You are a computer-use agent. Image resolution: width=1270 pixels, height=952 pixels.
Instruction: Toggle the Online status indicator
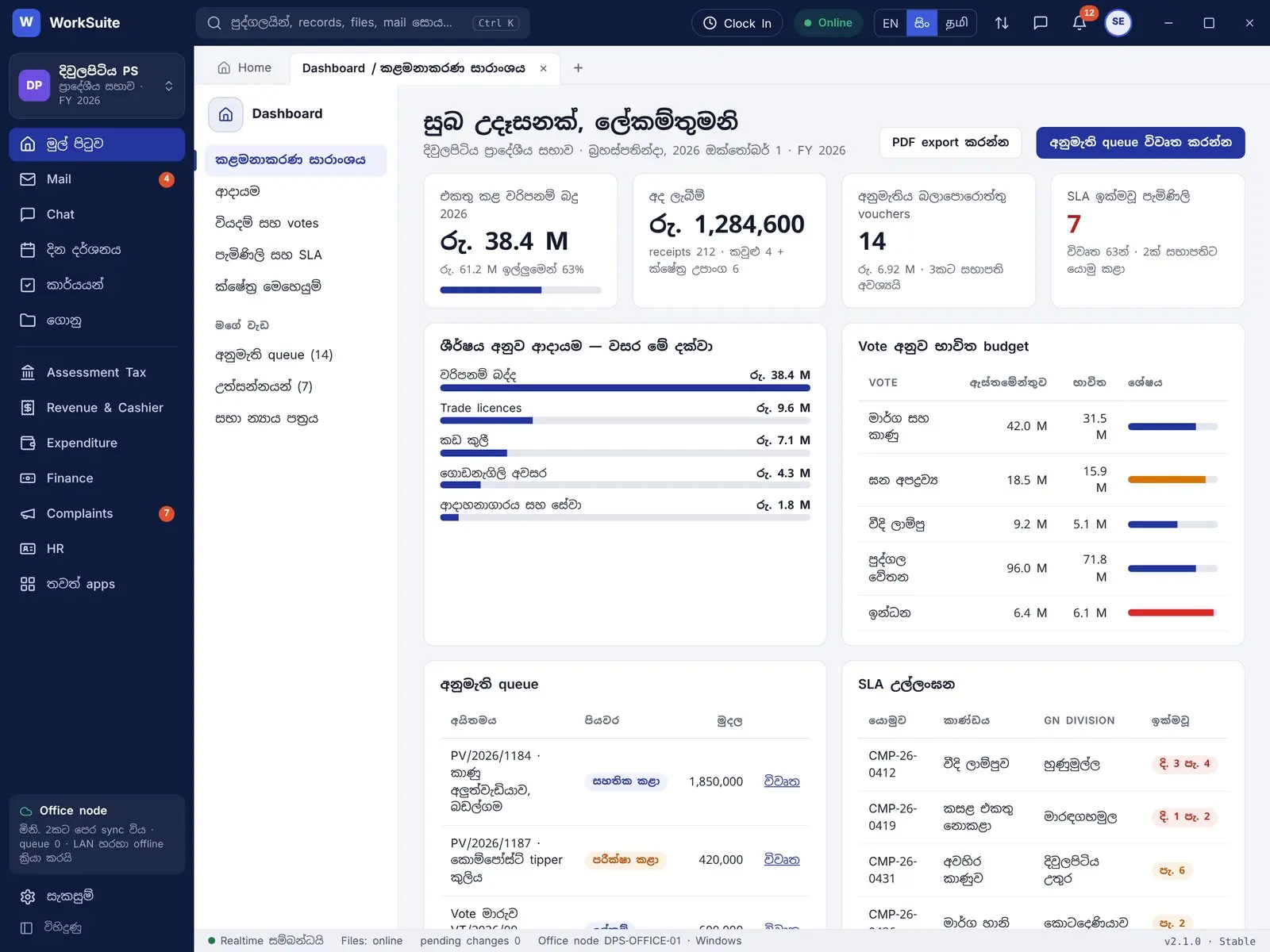click(x=829, y=23)
